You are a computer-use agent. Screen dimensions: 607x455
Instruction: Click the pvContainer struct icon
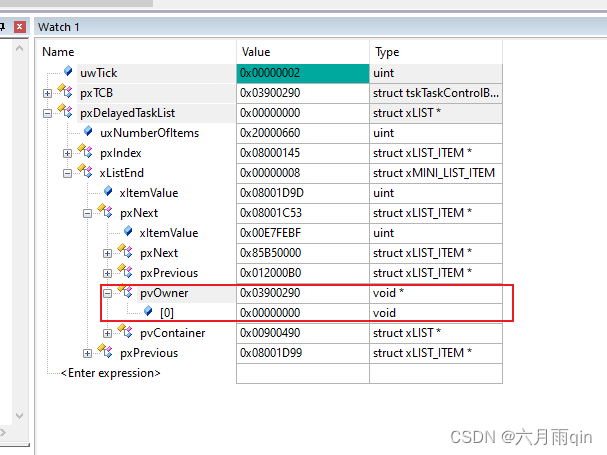point(126,333)
